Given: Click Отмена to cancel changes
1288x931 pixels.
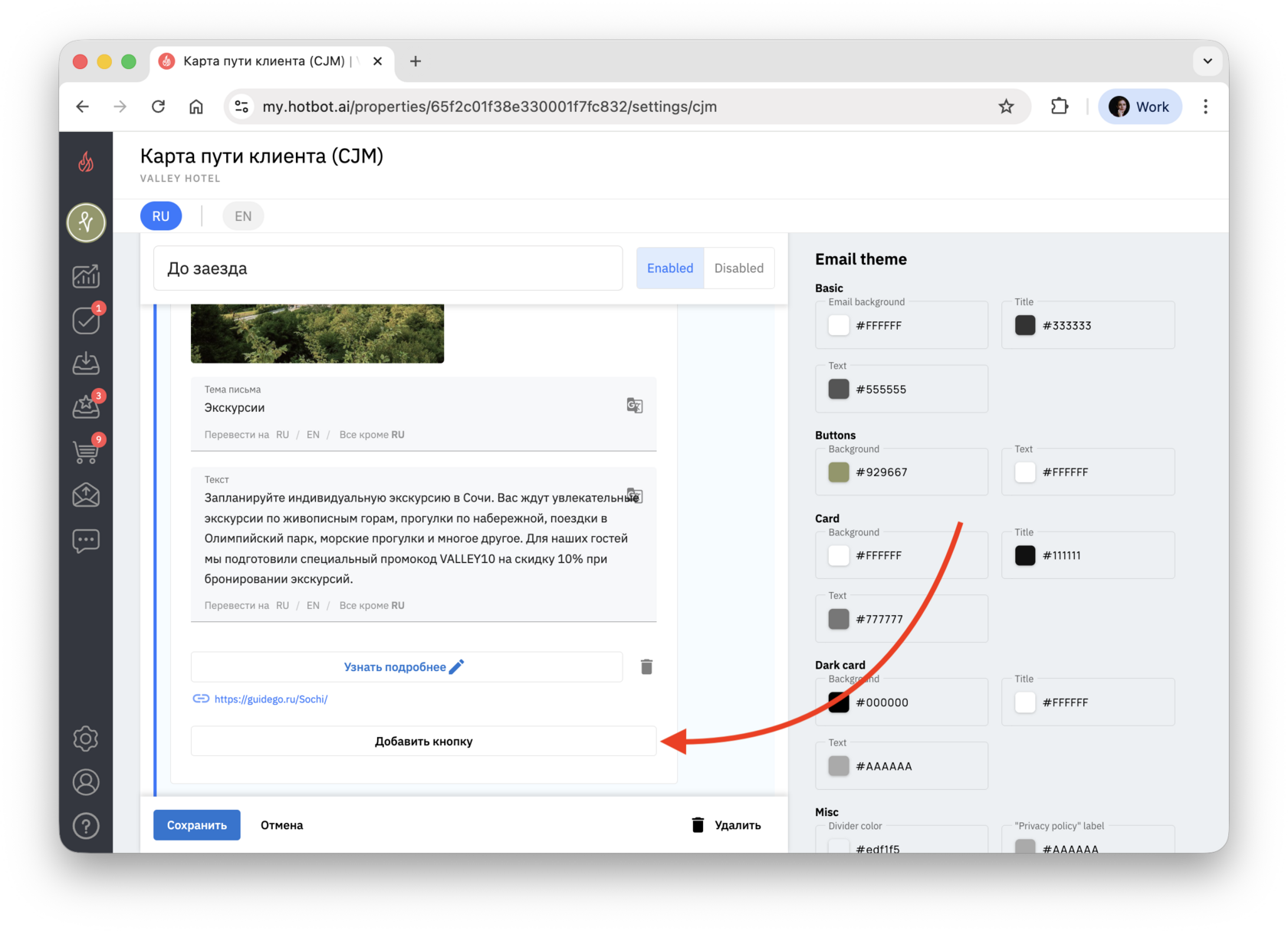Looking at the screenshot, I should (282, 825).
